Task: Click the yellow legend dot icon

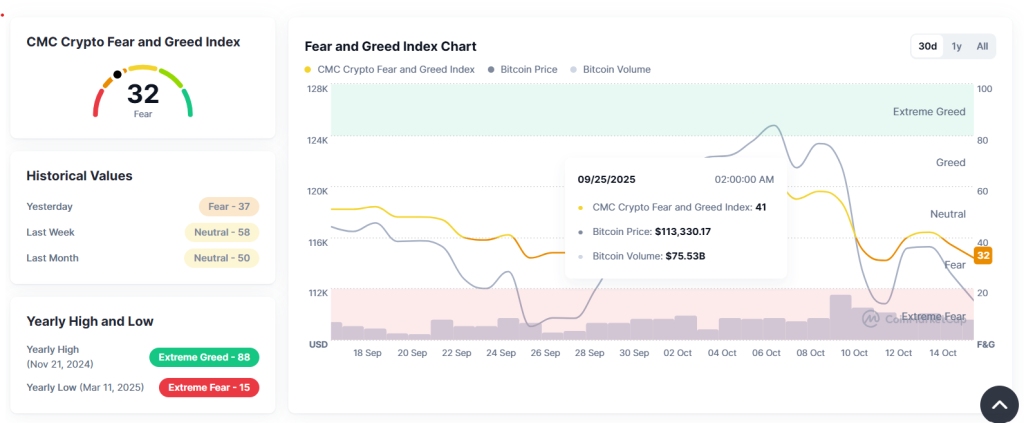Action: pos(307,70)
